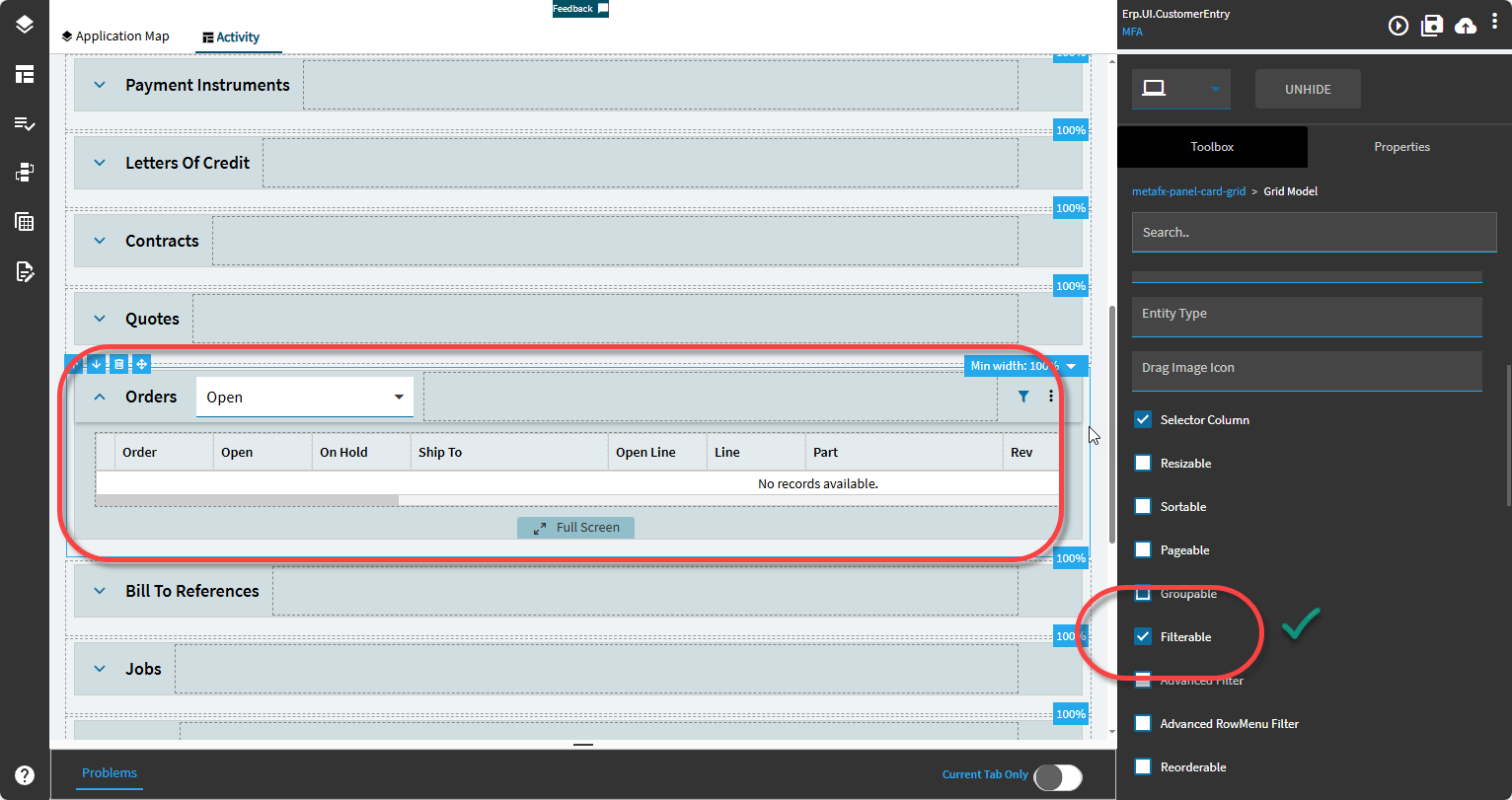Go to metafx-panel-card-grid breadcrumb link
Screen dimensions: 1512x800
1188,191
